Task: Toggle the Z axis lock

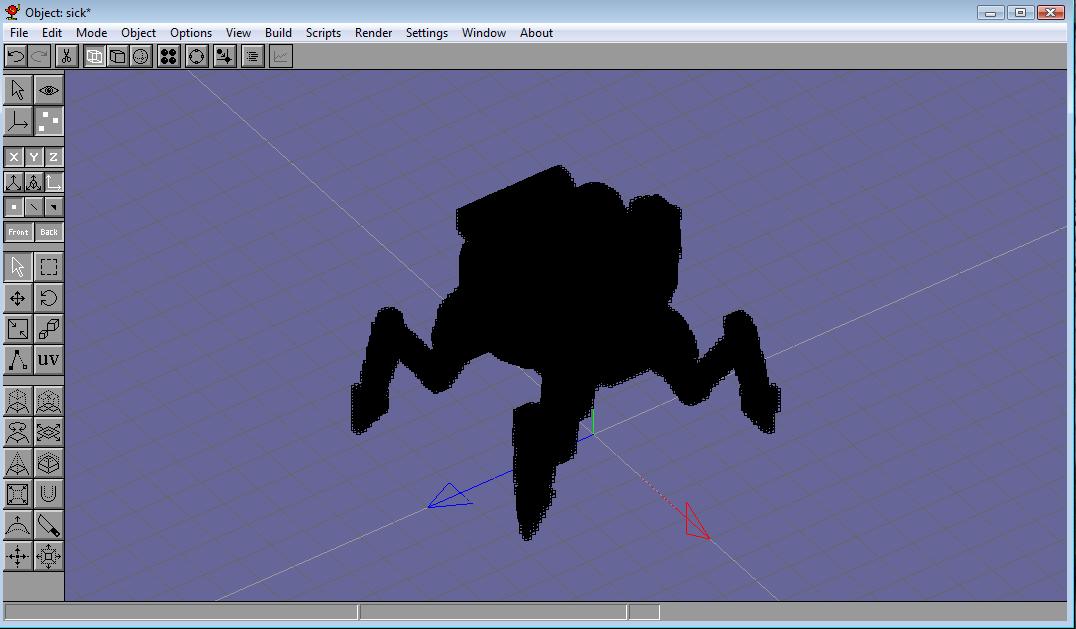Action: (x=53, y=157)
